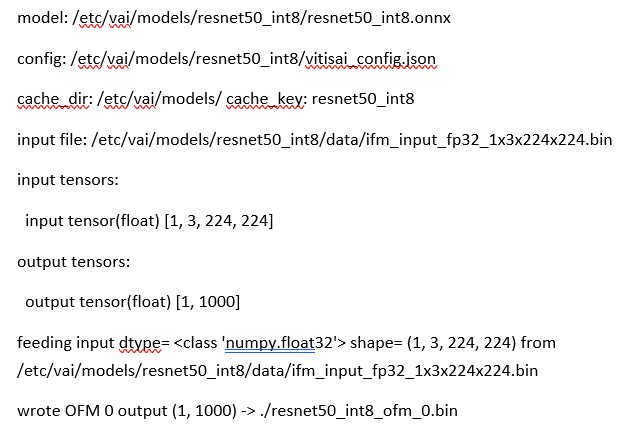
Task: Click the '[1, 3, 224, 224]' shape text
Action: click(219, 221)
